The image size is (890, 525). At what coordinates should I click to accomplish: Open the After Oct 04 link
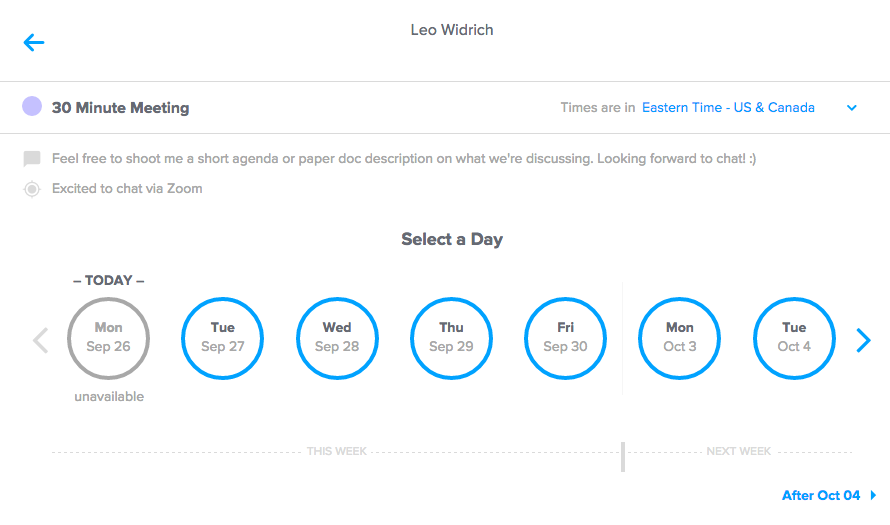[x=821, y=495]
